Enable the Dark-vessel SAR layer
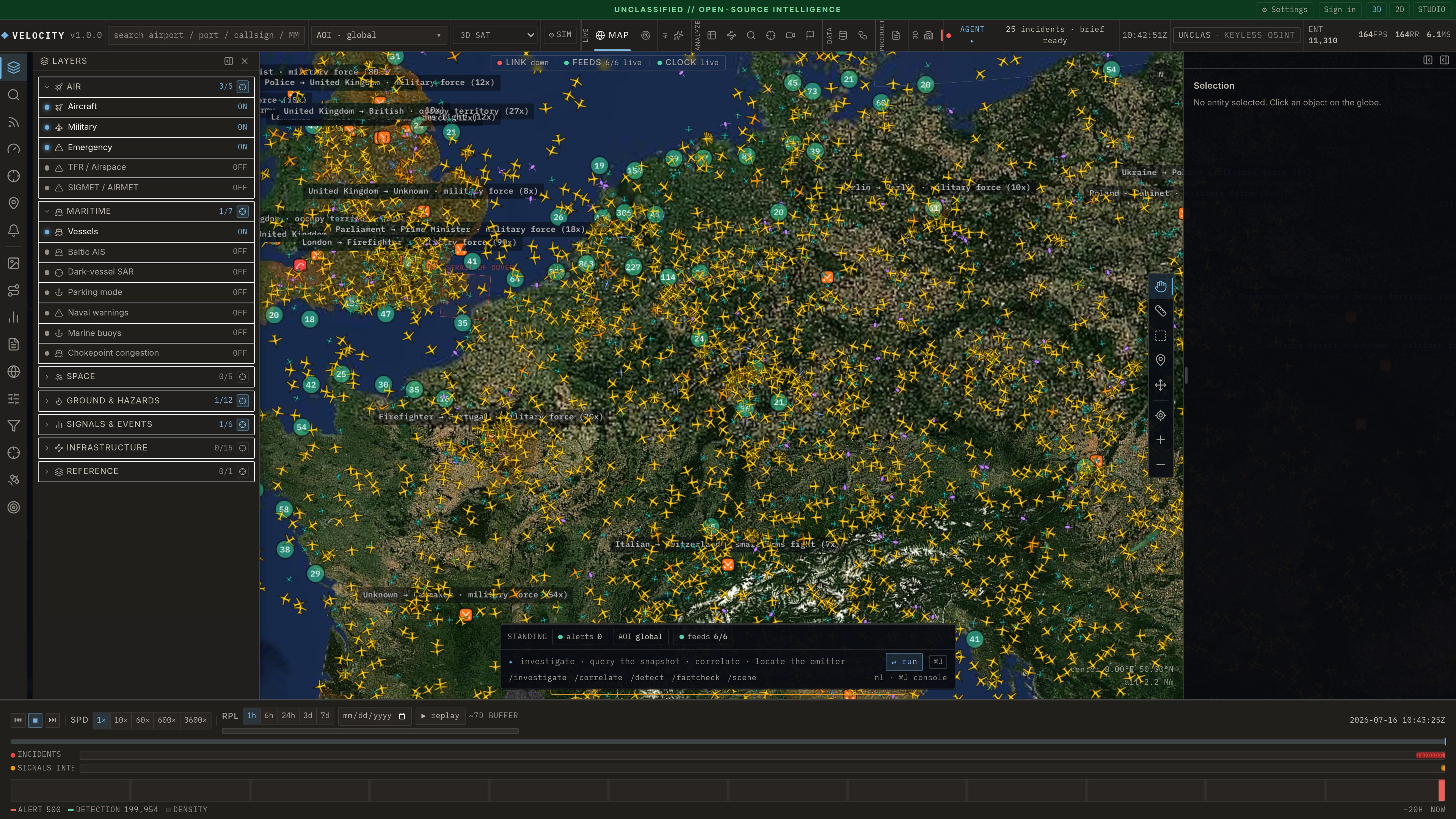 146,272
